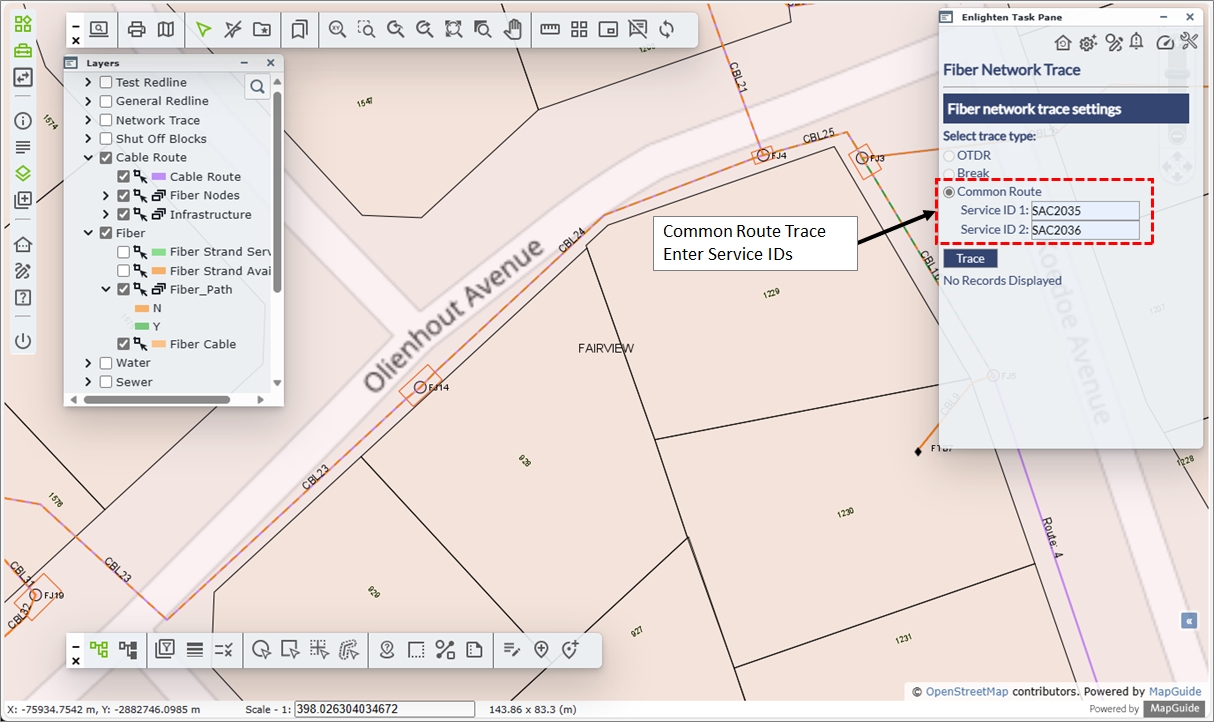
Task: Select the OTDR trace type radio button
Action: click(x=949, y=156)
